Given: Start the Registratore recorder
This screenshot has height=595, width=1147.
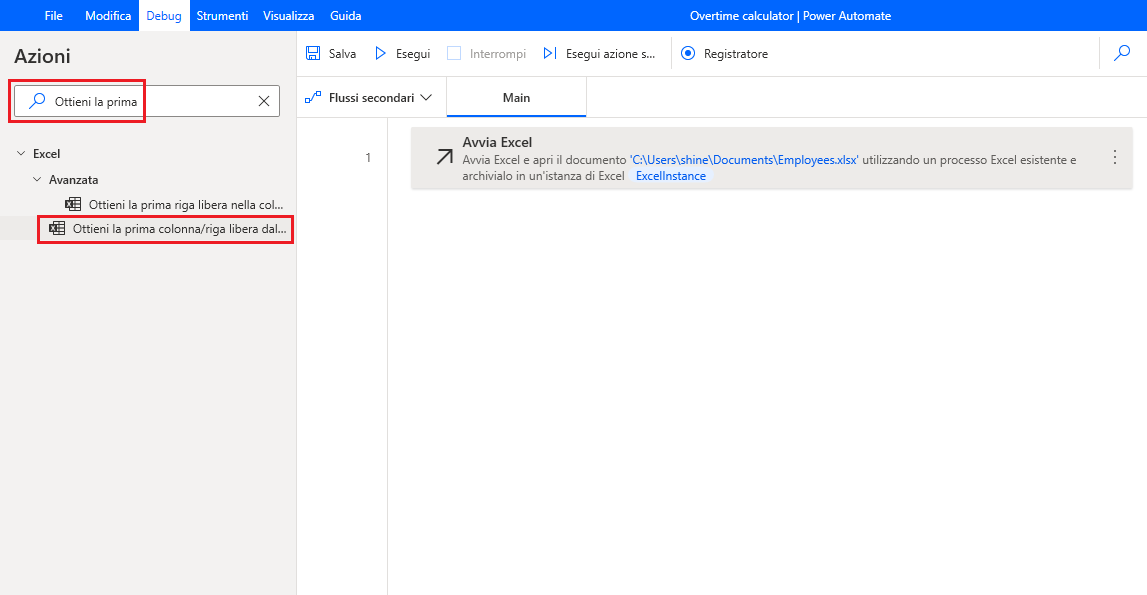Looking at the screenshot, I should point(689,53).
